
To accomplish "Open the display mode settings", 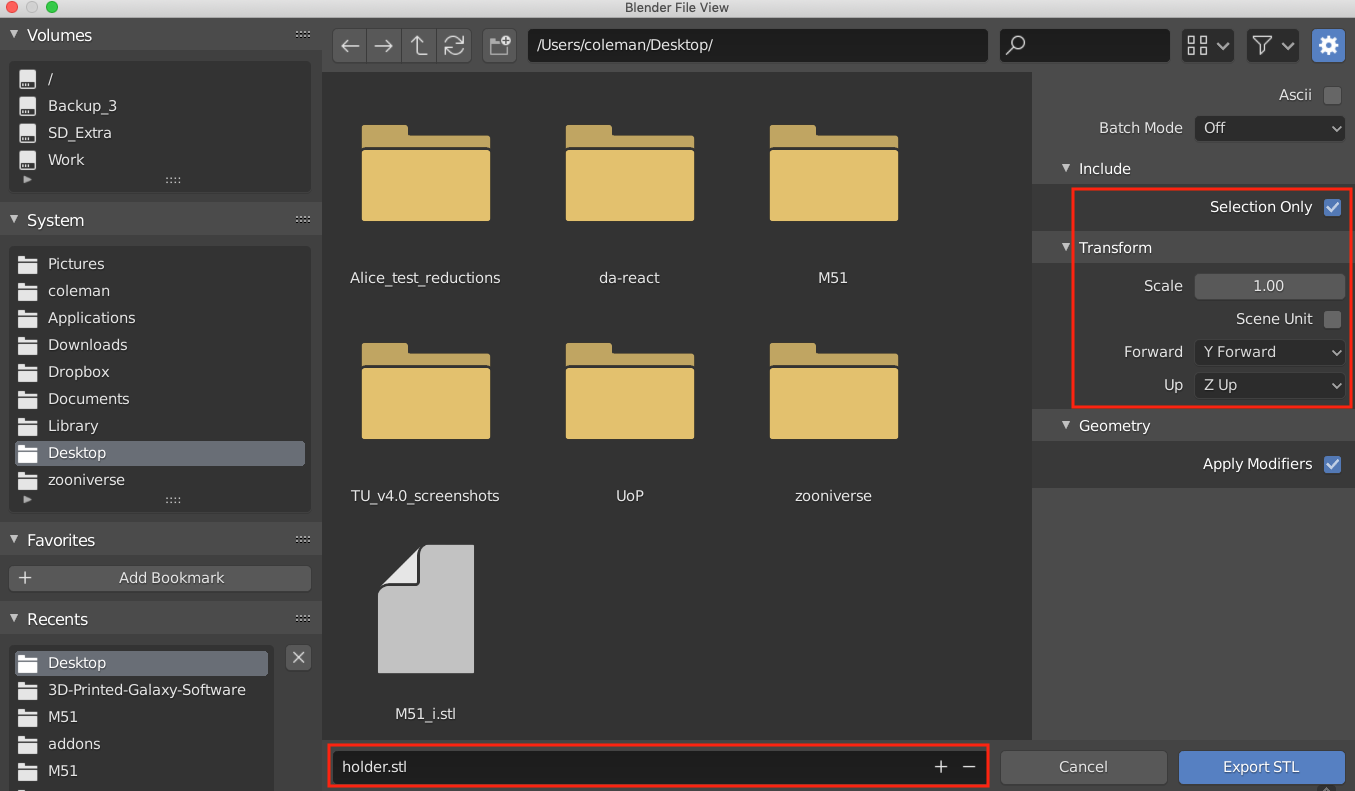I will 1207,45.
